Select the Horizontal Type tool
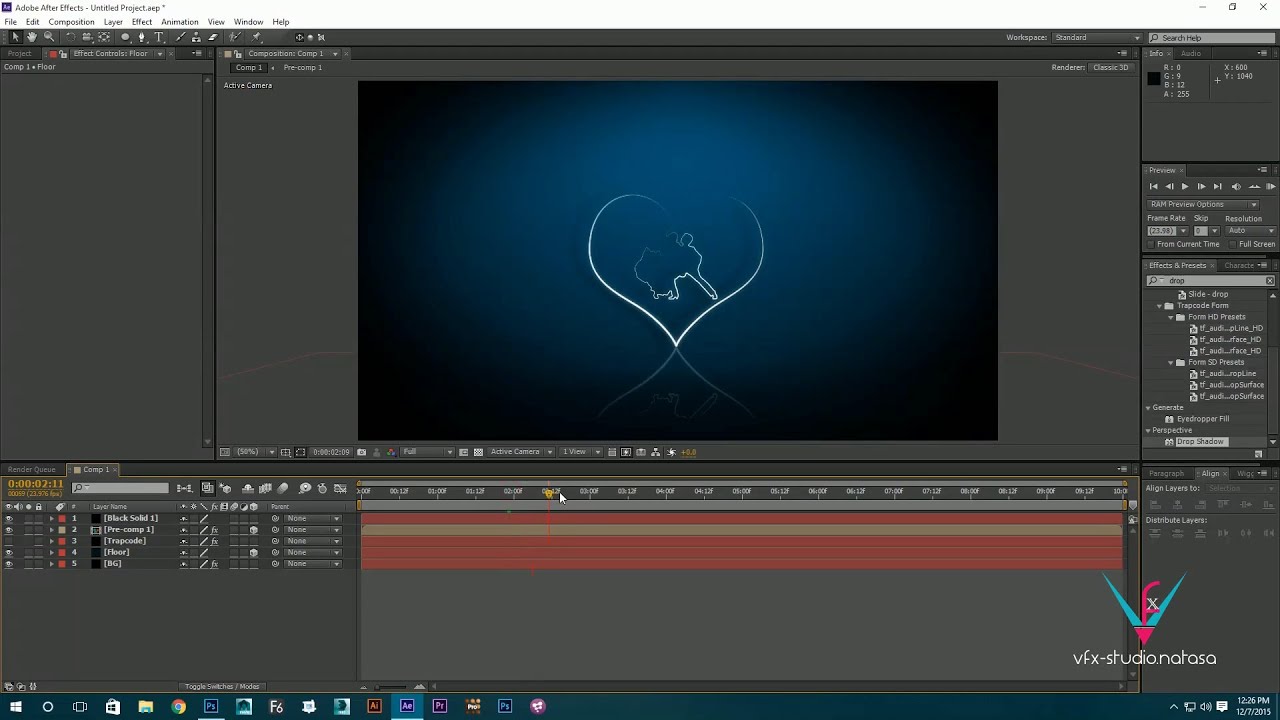Image resolution: width=1280 pixels, height=720 pixels. click(158, 37)
